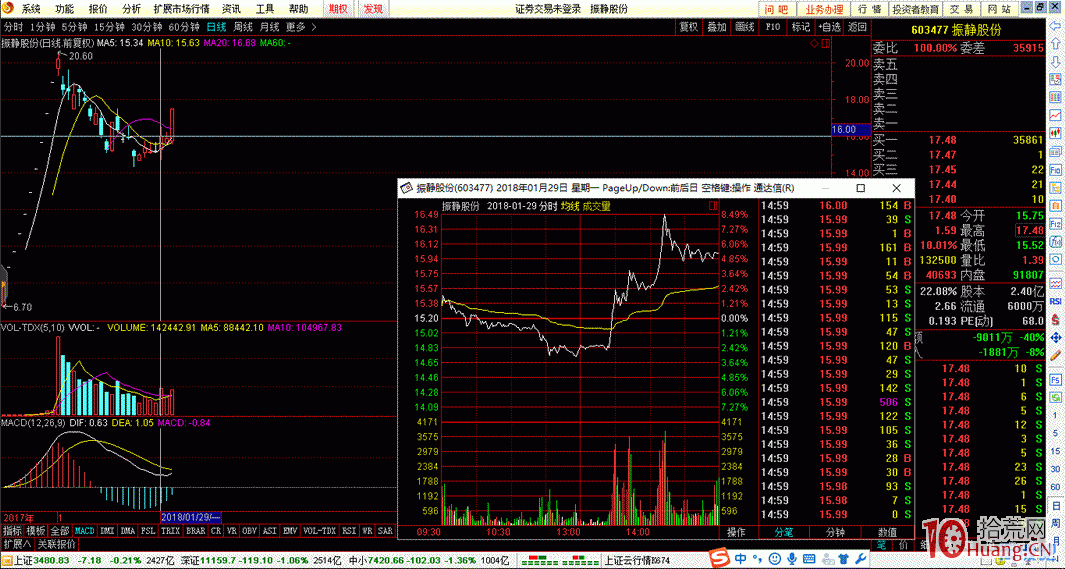Click the 603477 振静股份 stock title
Viewport: 1065px width, 569px height.
[956, 31]
